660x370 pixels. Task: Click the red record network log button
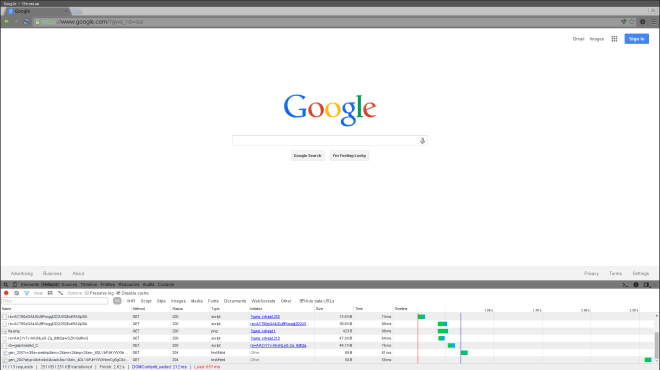click(6, 293)
